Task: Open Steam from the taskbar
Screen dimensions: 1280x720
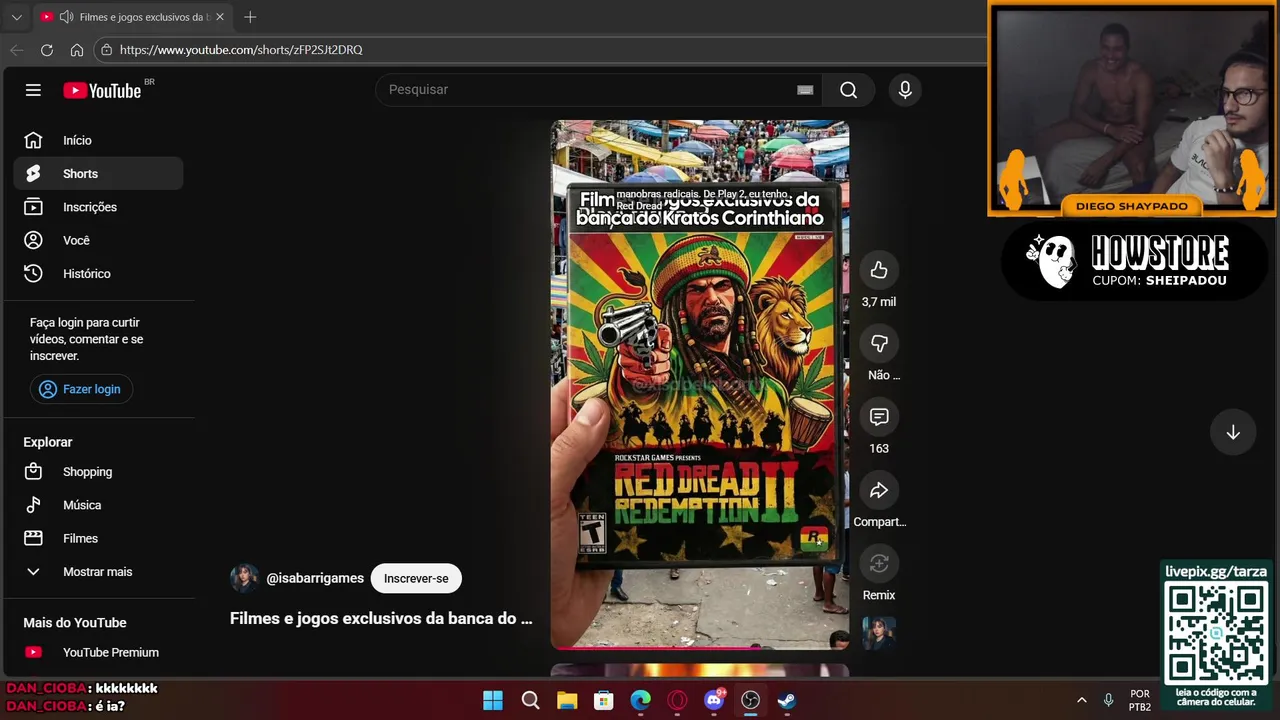Action: point(787,701)
